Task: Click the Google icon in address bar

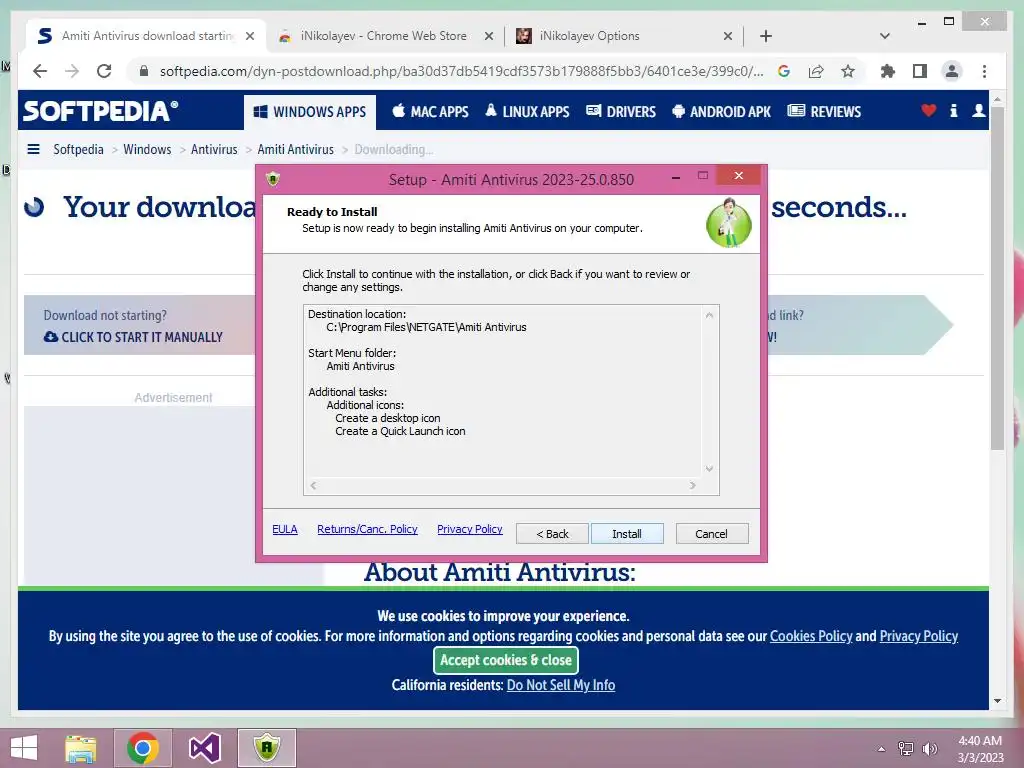Action: [x=784, y=71]
